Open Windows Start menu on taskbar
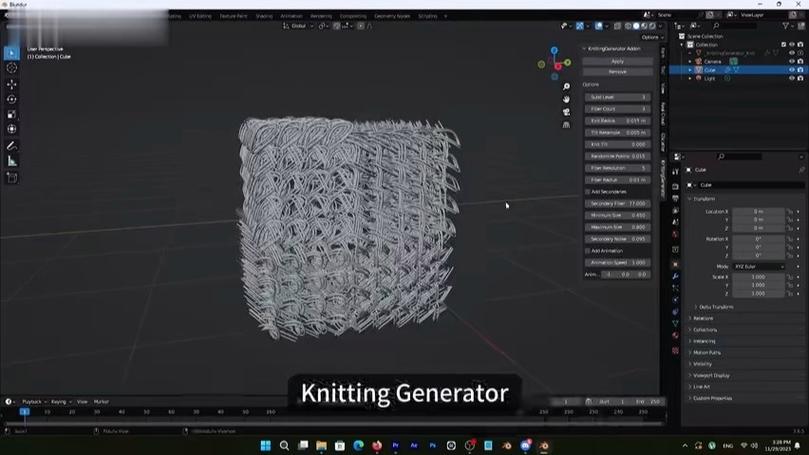809x455 pixels. (266, 445)
